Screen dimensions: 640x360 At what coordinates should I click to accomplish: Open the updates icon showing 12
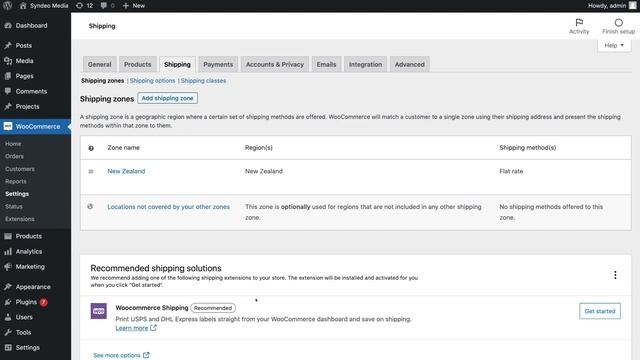(x=80, y=6)
